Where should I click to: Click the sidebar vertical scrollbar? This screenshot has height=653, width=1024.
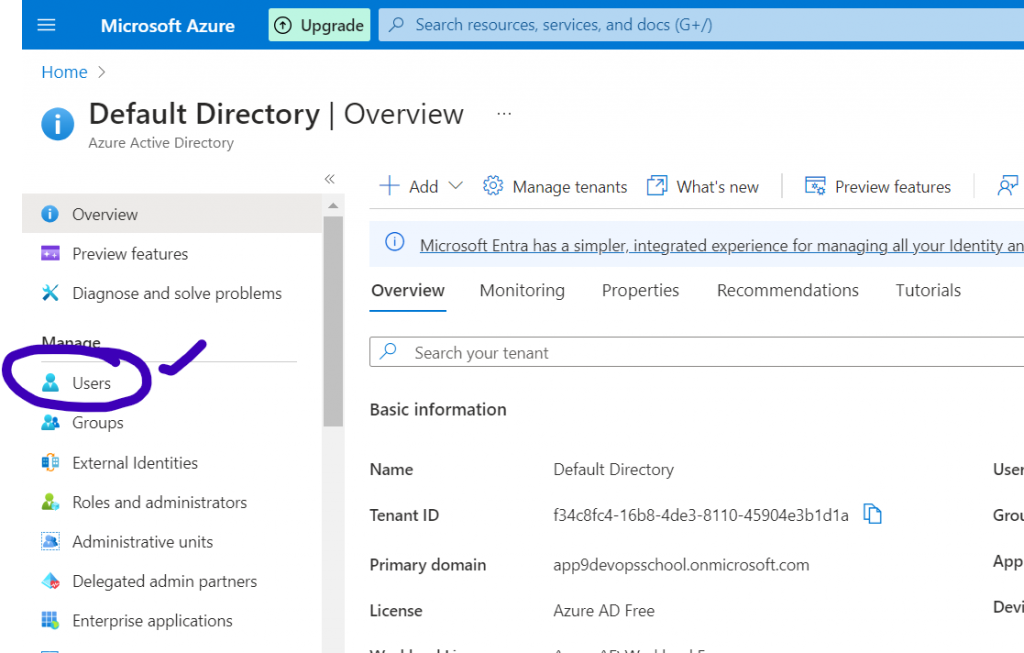click(333, 320)
